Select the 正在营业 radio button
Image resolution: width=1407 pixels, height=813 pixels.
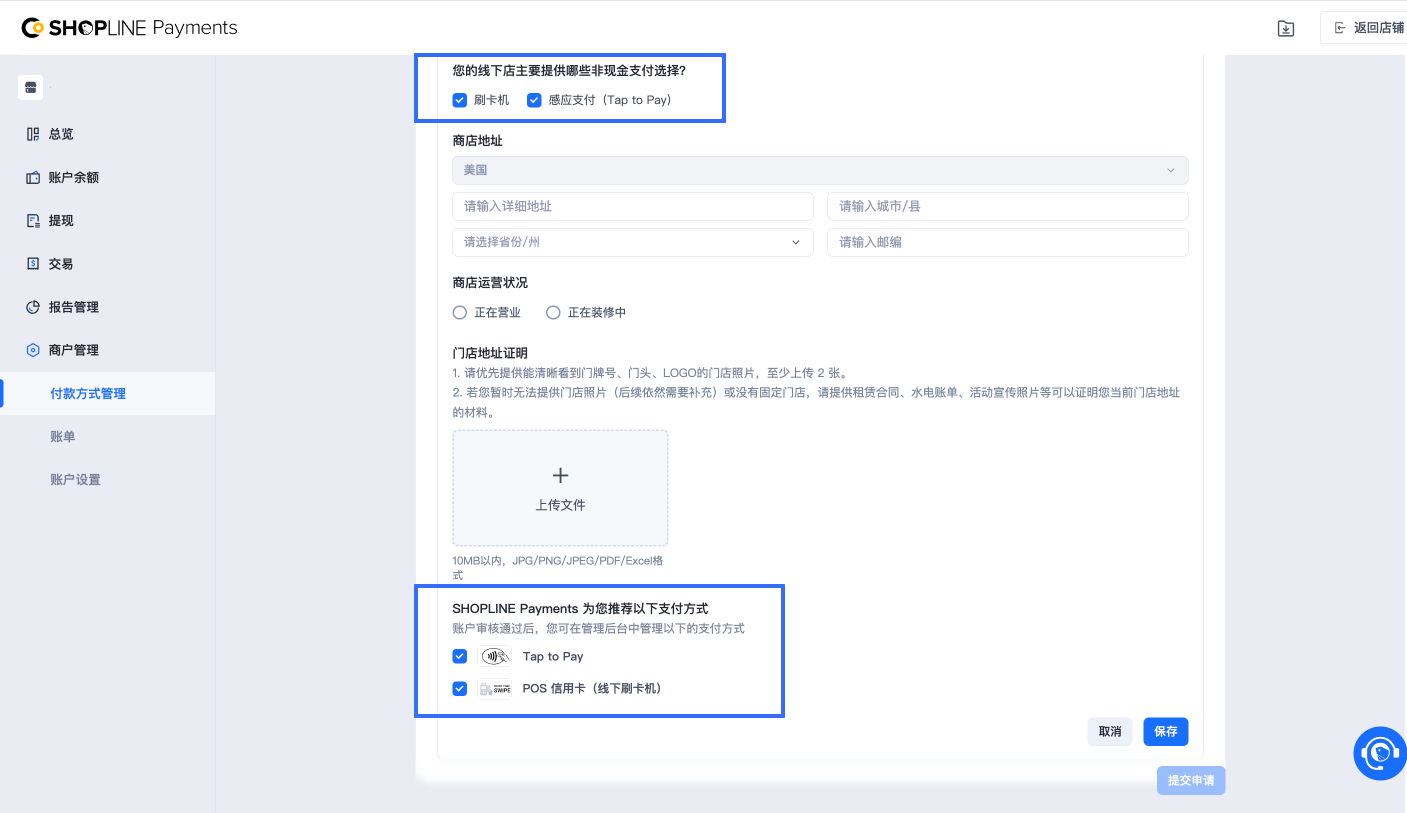point(460,313)
